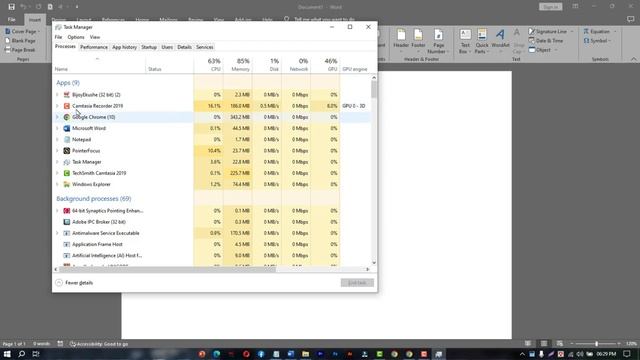Image resolution: width=640 pixels, height=360 pixels.
Task: Expand the PointerFocus process group
Action: [57, 151]
